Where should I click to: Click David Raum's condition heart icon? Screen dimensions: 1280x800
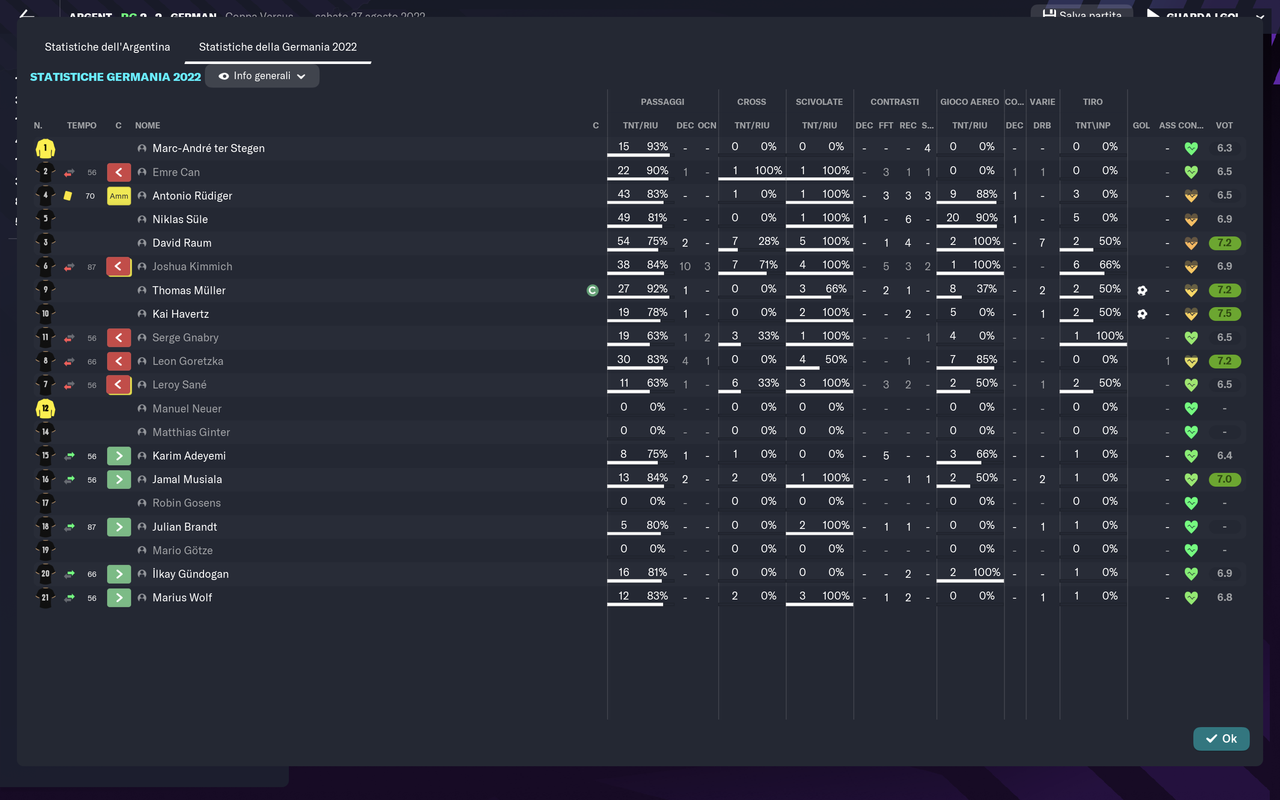(1191, 243)
